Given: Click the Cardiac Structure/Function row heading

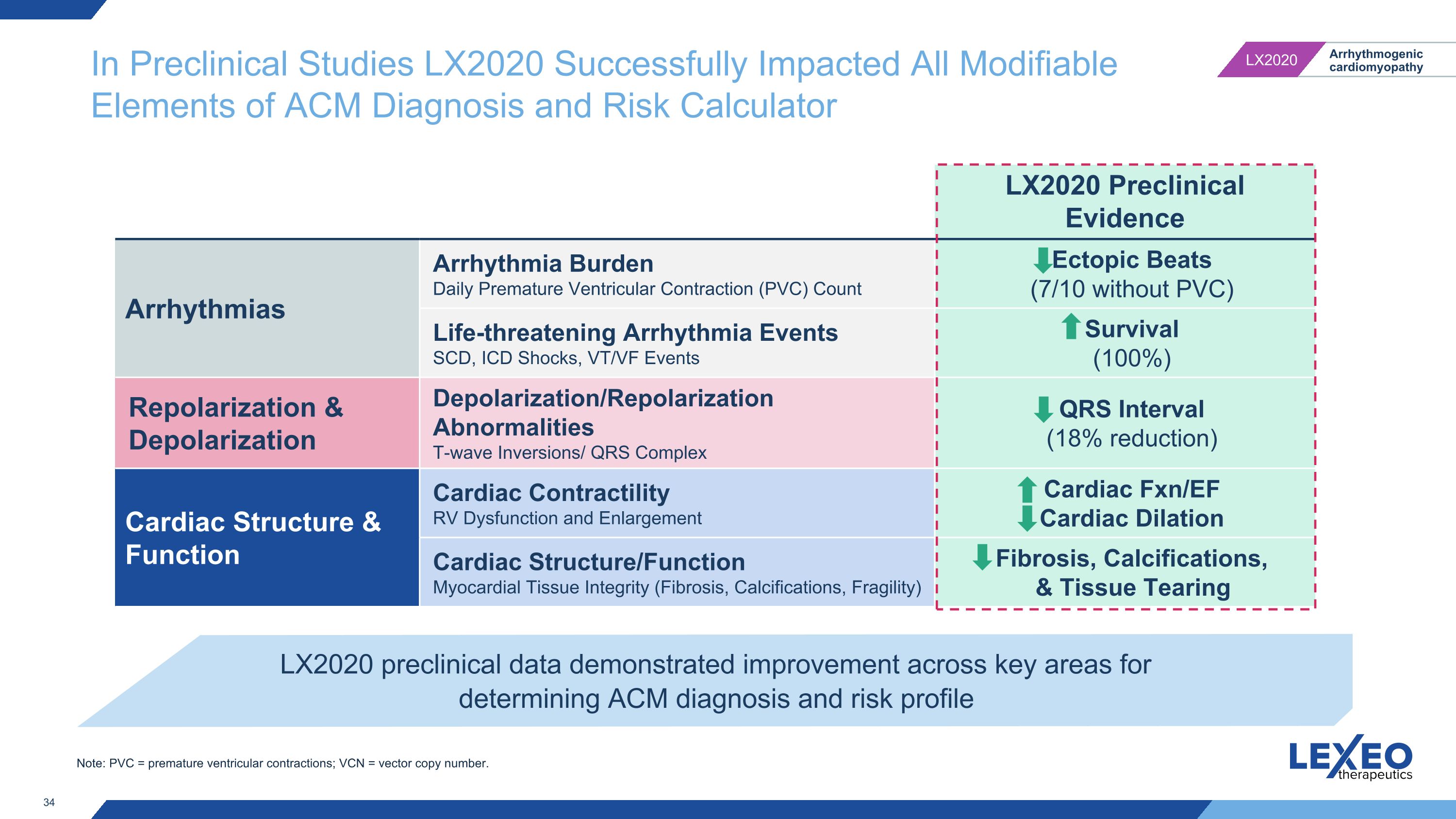Looking at the screenshot, I should coord(589,562).
